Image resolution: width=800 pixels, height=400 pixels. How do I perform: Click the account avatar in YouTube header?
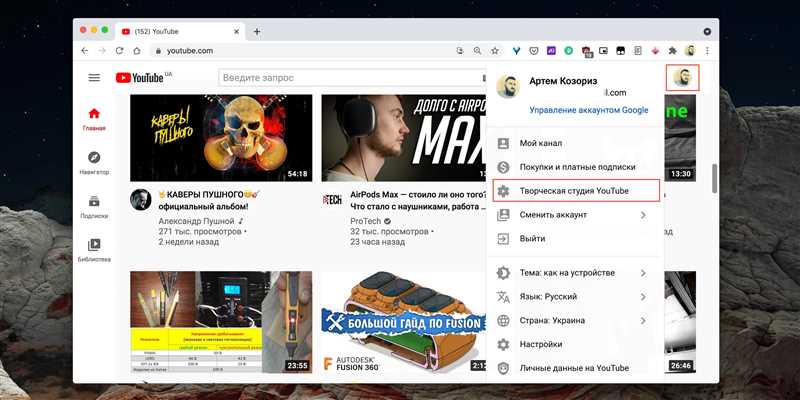pyautogui.click(x=682, y=78)
